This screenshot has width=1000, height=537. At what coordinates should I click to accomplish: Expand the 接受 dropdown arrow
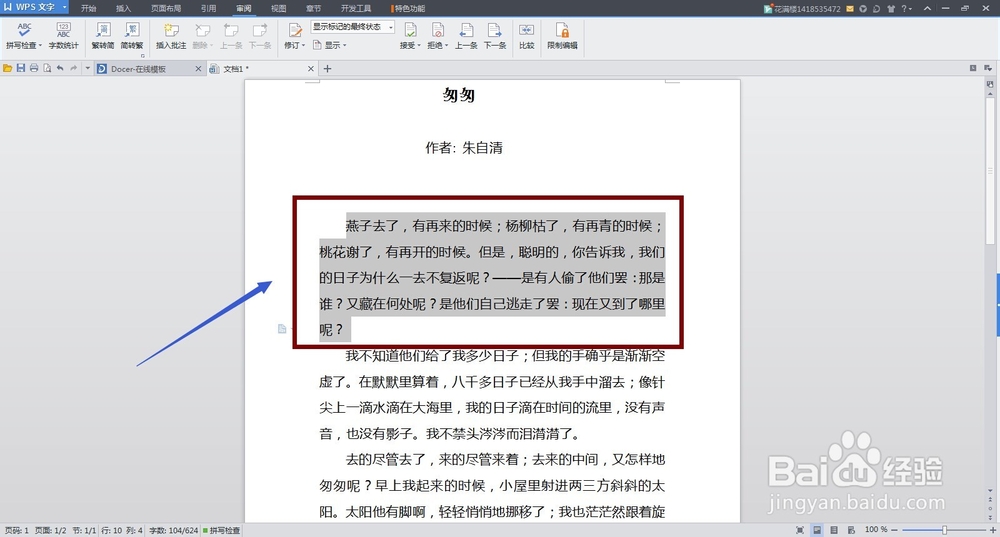(419, 45)
